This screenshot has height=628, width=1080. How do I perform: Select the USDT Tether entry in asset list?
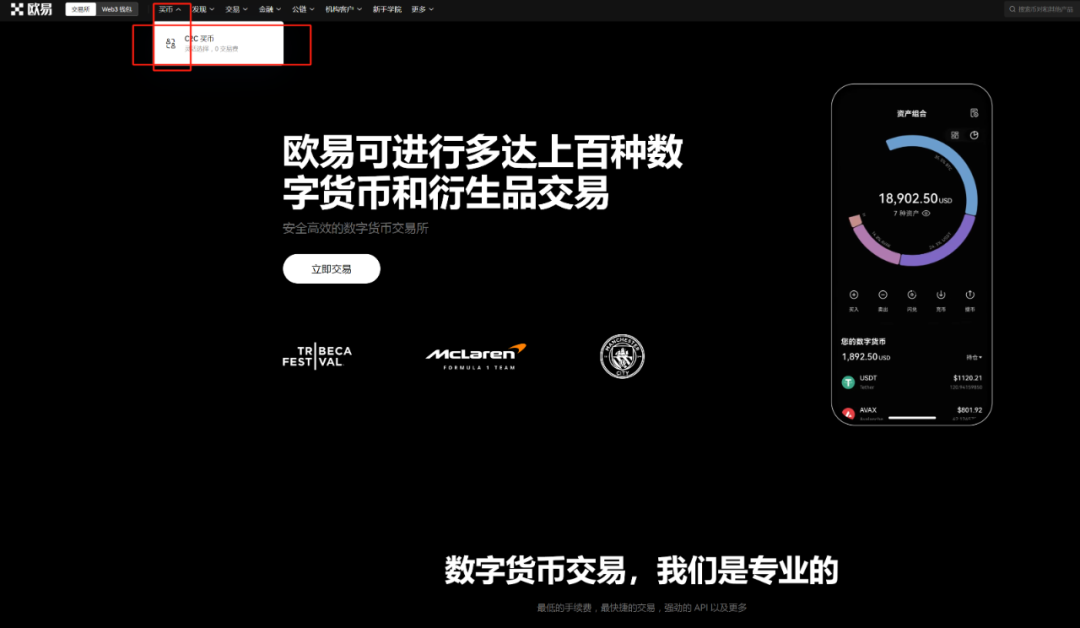pyautogui.click(x=866, y=380)
